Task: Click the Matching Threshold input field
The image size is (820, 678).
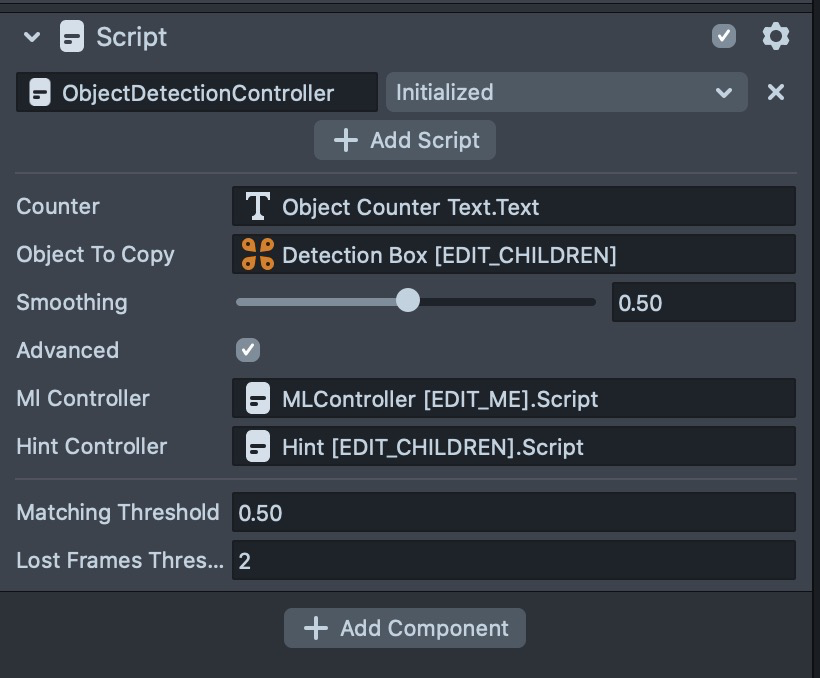Action: coord(513,513)
